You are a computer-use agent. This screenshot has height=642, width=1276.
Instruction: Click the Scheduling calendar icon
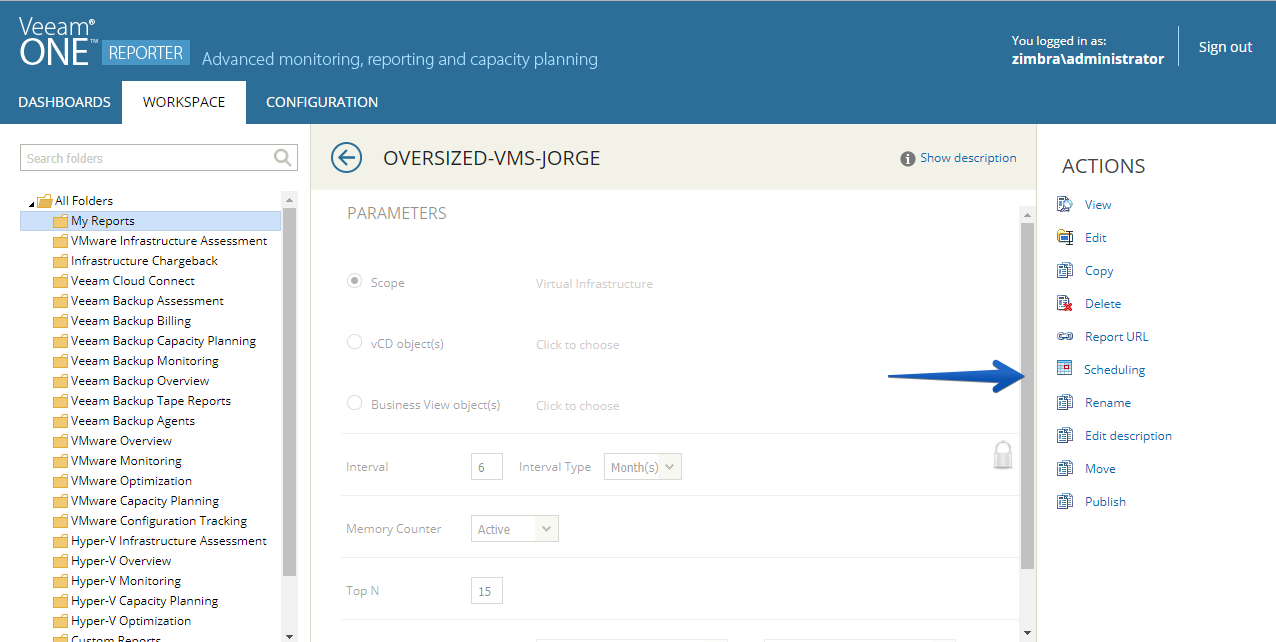[x=1065, y=369]
